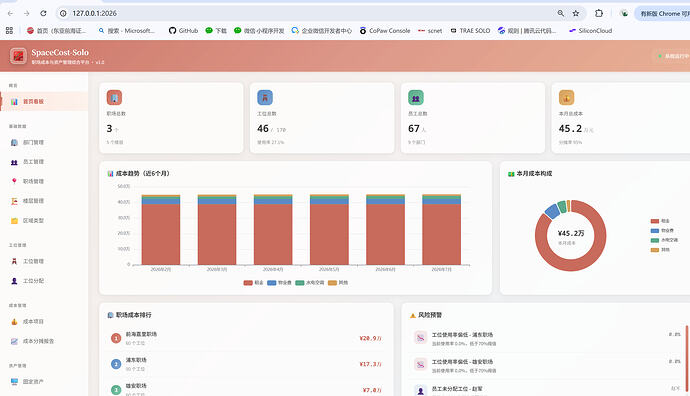Bookmark page with the star icon
Viewport: 690px width, 396px height.
pos(576,14)
